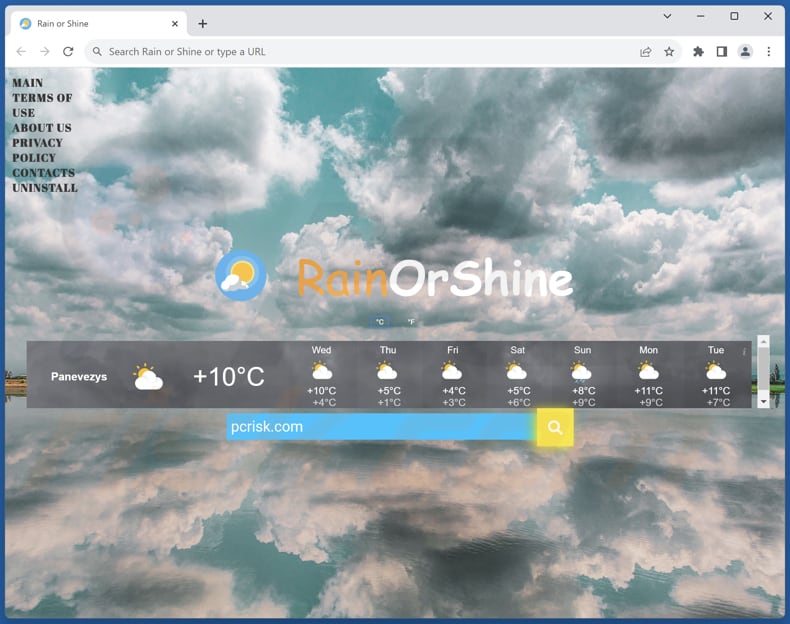790x624 pixels.
Task: Click Thursday's forecast weather icon
Action: pyautogui.click(x=387, y=371)
